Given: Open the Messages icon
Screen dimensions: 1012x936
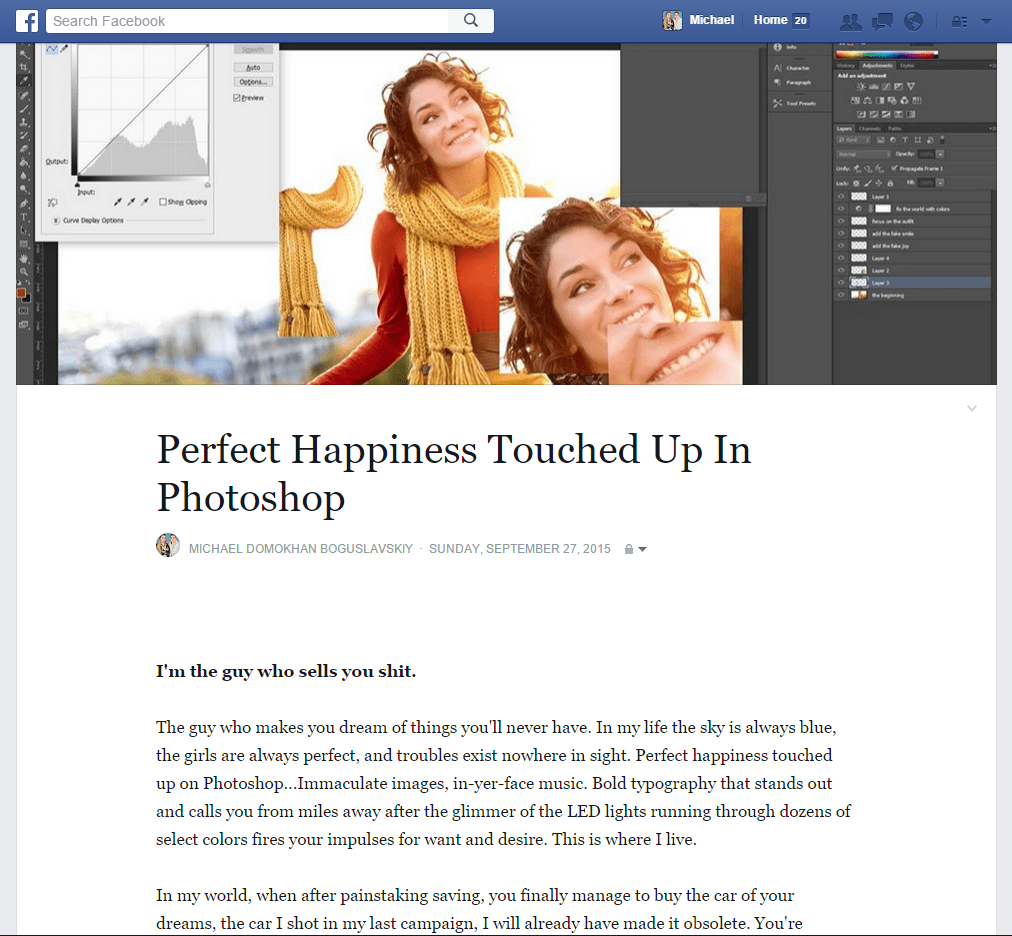Looking at the screenshot, I should tap(882, 22).
